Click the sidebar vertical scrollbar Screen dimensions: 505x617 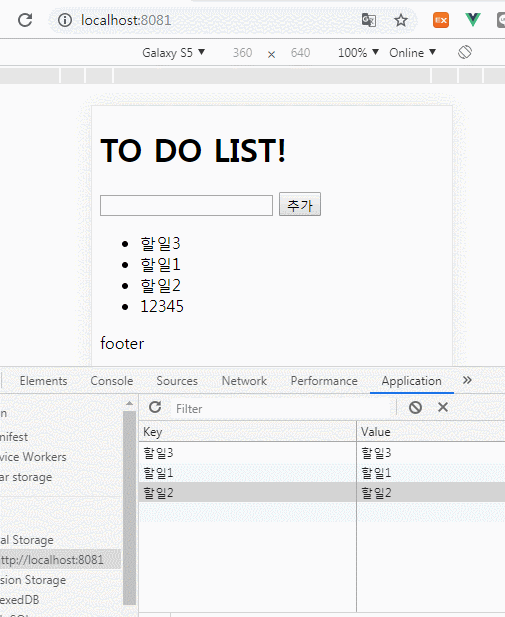(x=129, y=508)
